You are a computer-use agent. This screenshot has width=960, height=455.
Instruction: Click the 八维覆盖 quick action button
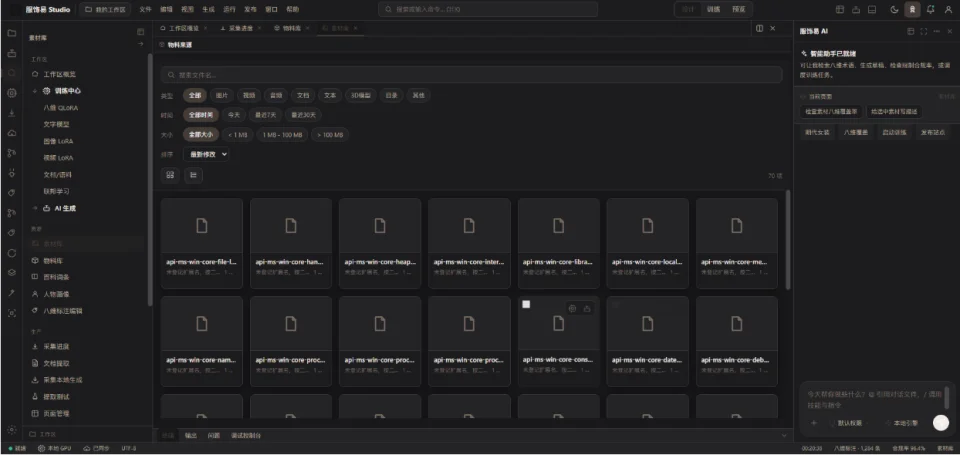coord(855,132)
